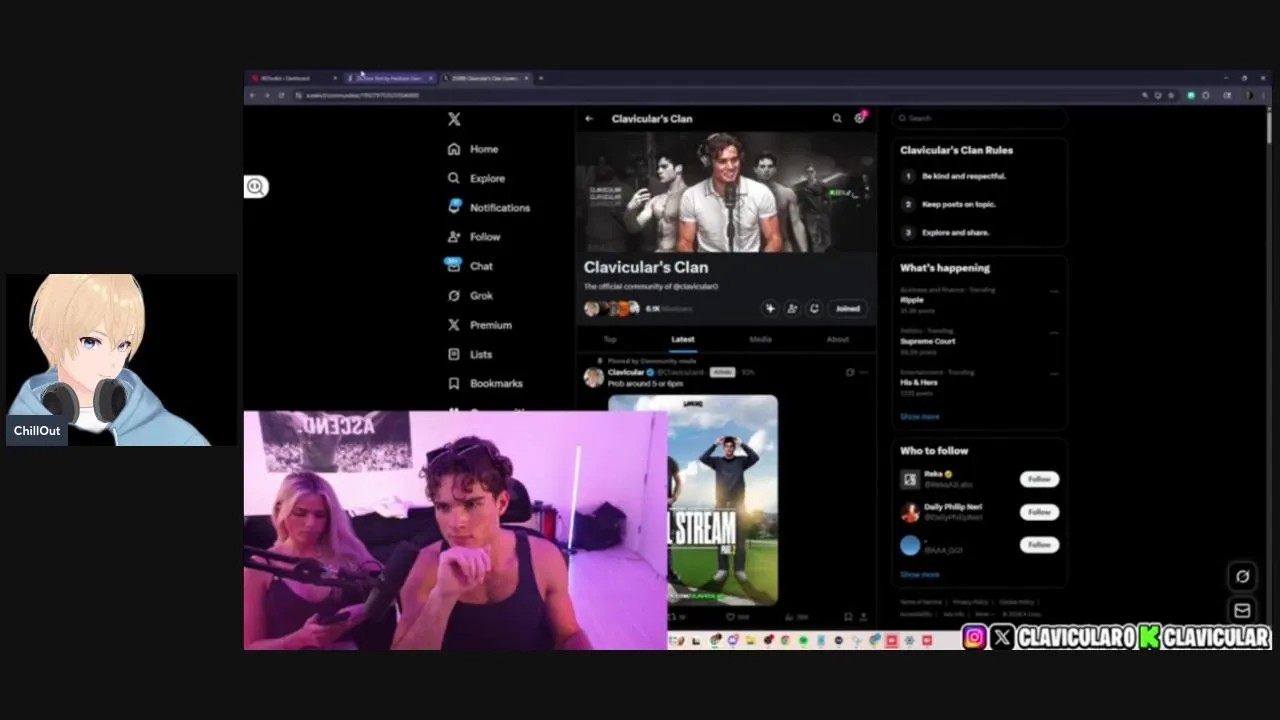Open the Ripple trending topic
Image resolution: width=1280 pixels, height=720 pixels.
coord(912,300)
